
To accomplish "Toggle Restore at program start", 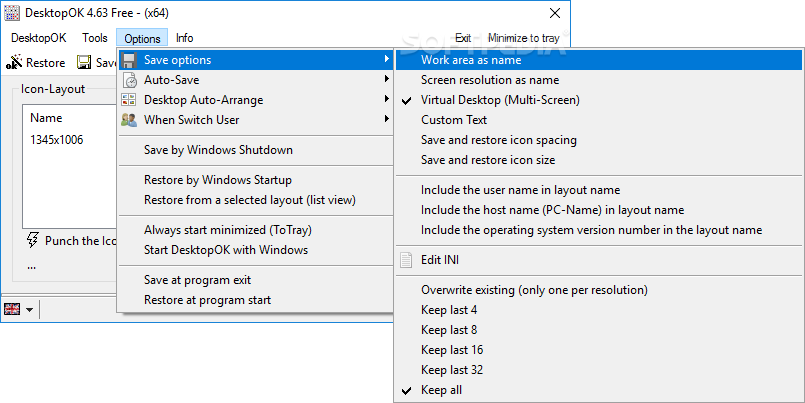I will tap(256, 300).
